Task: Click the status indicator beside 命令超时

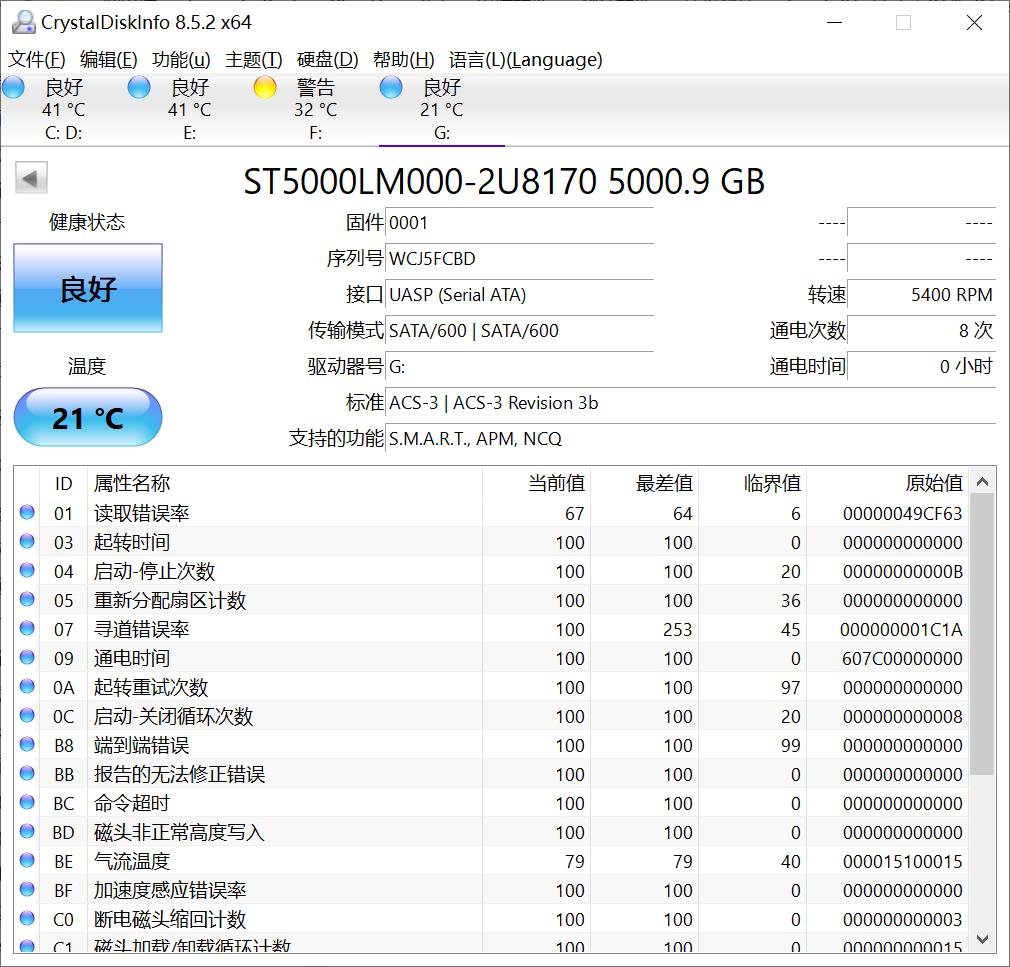Action: pos(28,803)
